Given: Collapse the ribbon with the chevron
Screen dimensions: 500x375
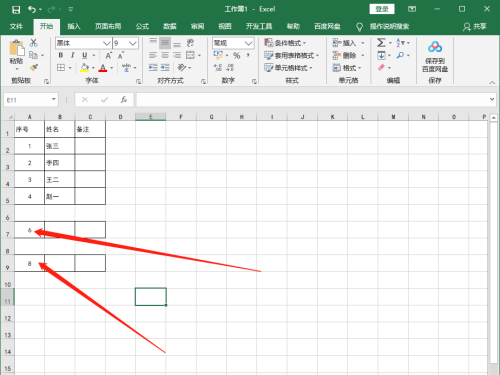Looking at the screenshot, I should pyautogui.click(x=492, y=82).
